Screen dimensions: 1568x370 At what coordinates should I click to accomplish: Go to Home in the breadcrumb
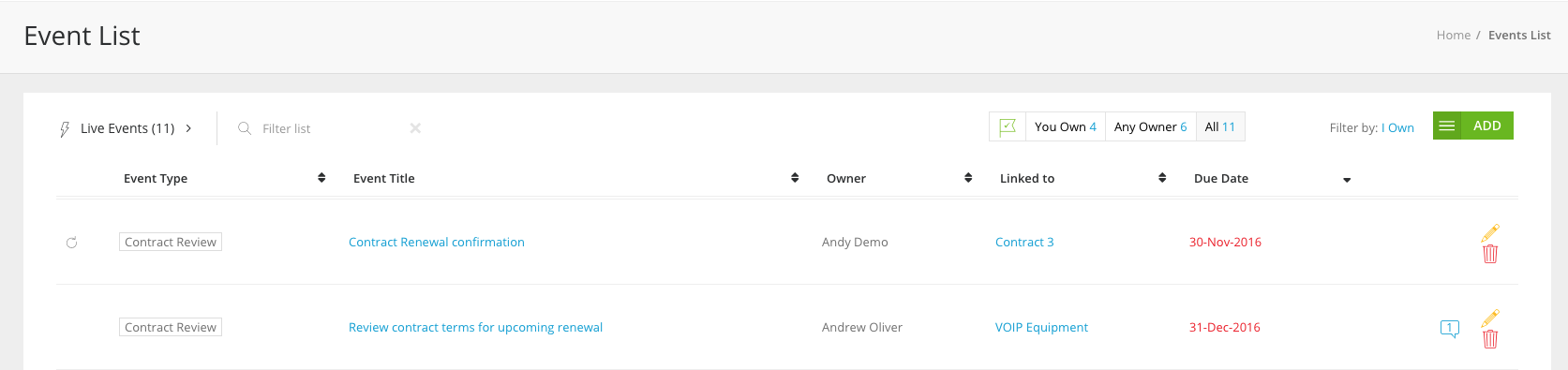coord(1454,35)
